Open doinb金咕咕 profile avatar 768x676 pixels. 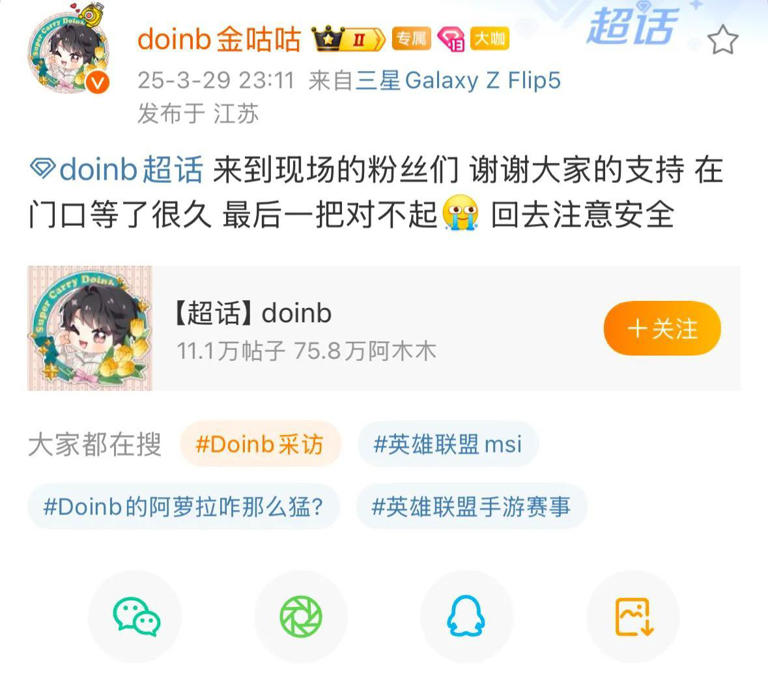69,50
